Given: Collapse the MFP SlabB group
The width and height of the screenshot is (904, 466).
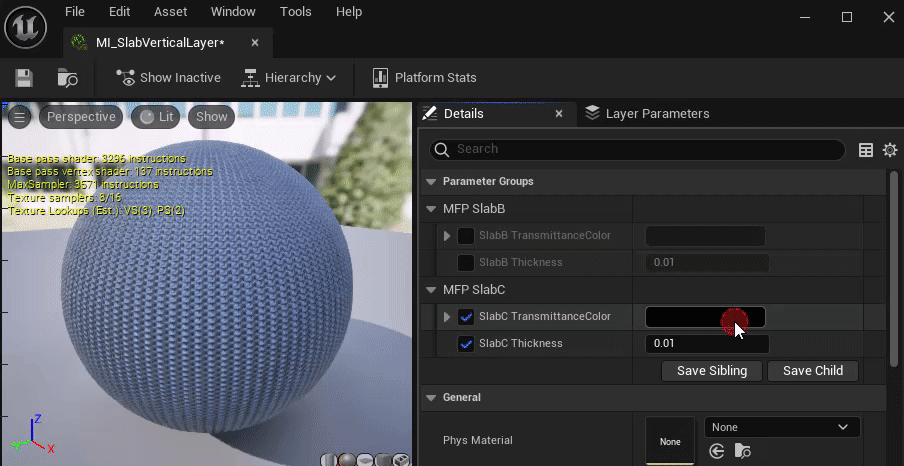Looking at the screenshot, I should coord(431,209).
